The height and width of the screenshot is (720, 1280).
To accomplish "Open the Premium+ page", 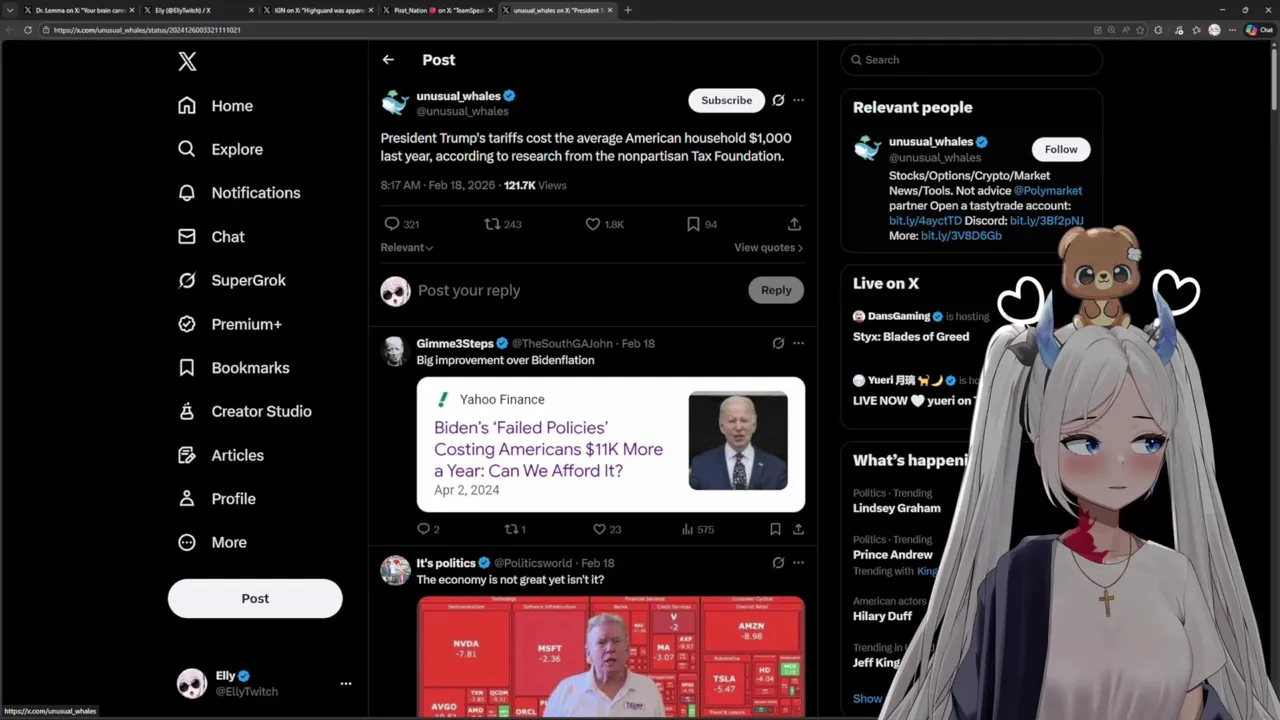I will point(229,324).
